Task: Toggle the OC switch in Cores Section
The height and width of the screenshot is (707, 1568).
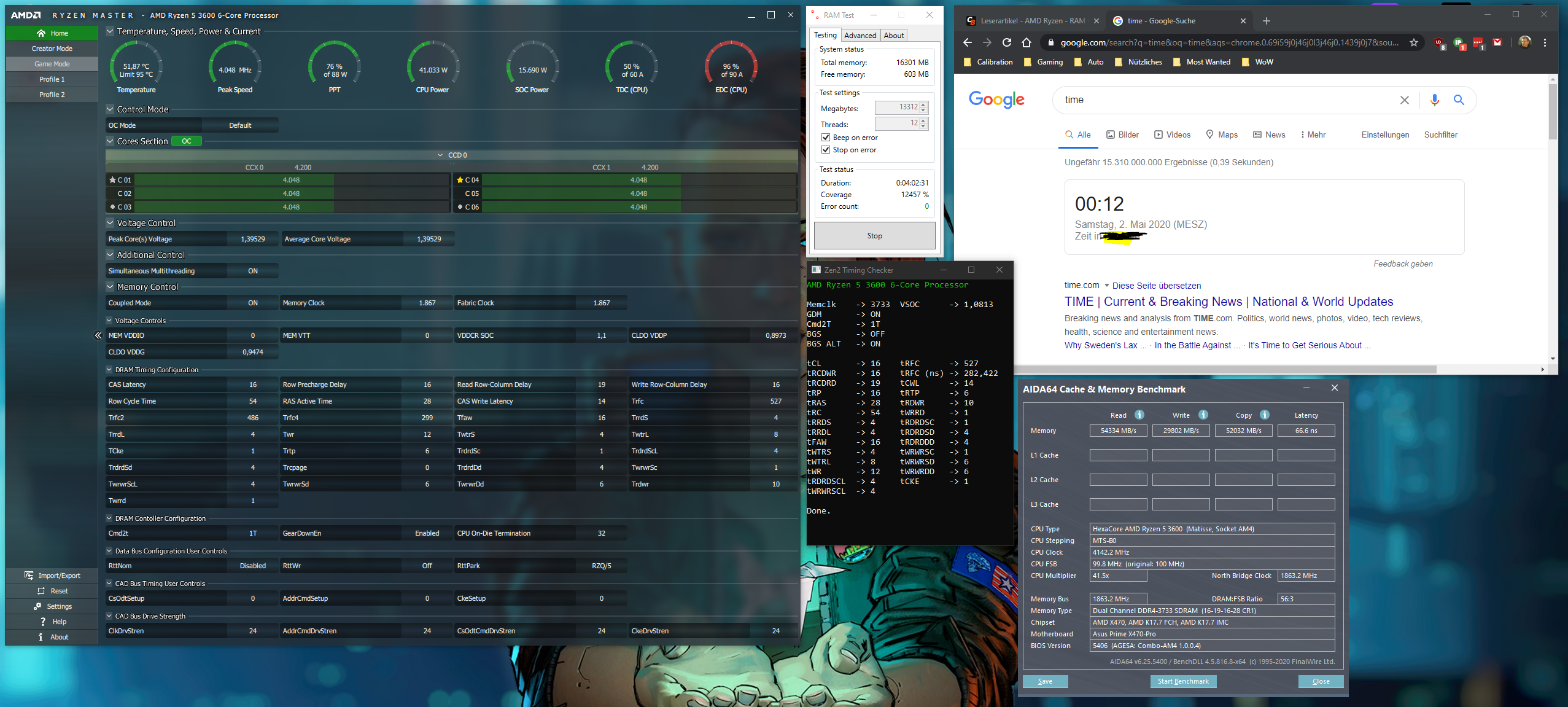Action: [x=186, y=141]
